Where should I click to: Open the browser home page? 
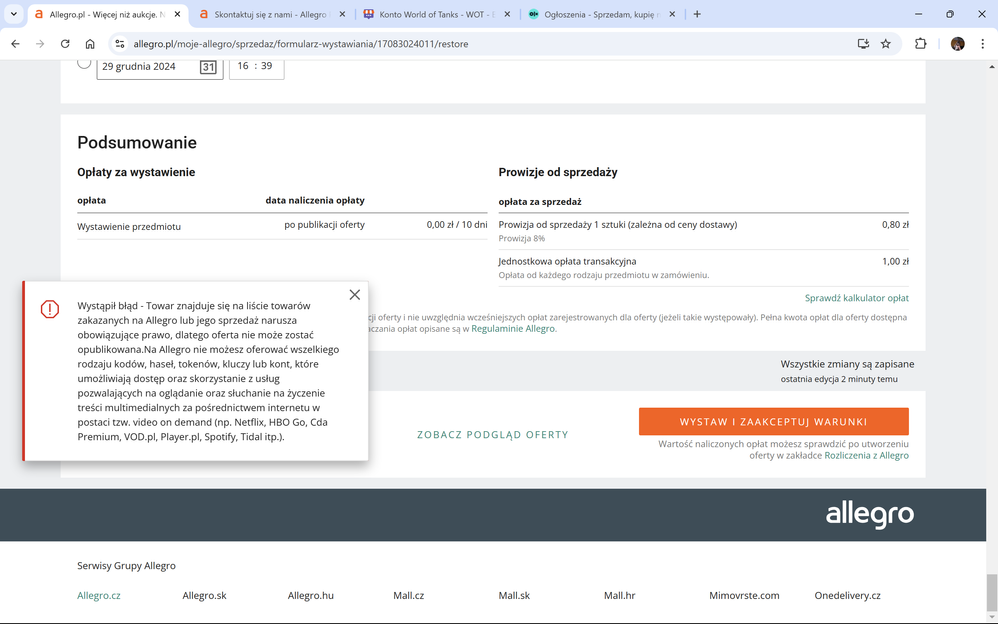click(90, 44)
